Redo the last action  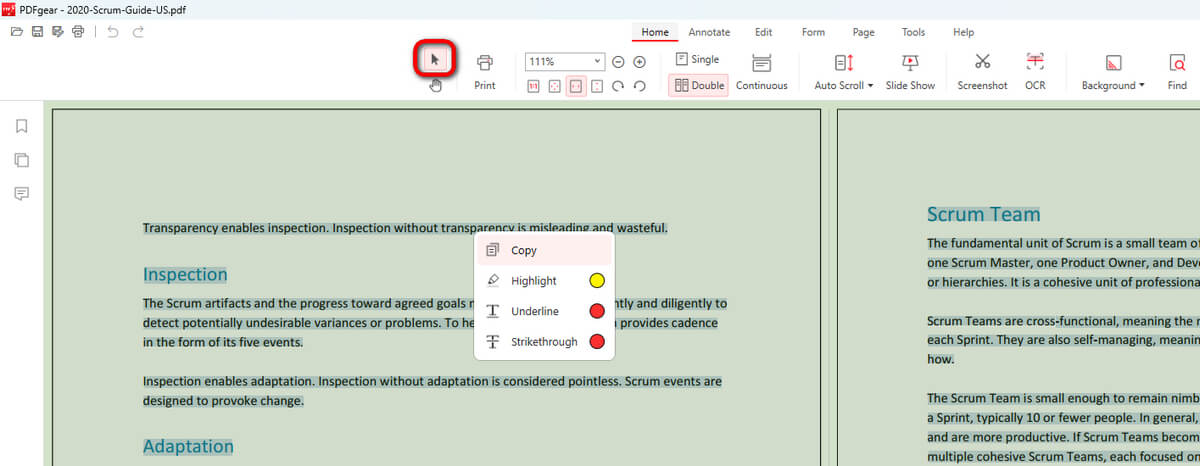click(x=138, y=32)
